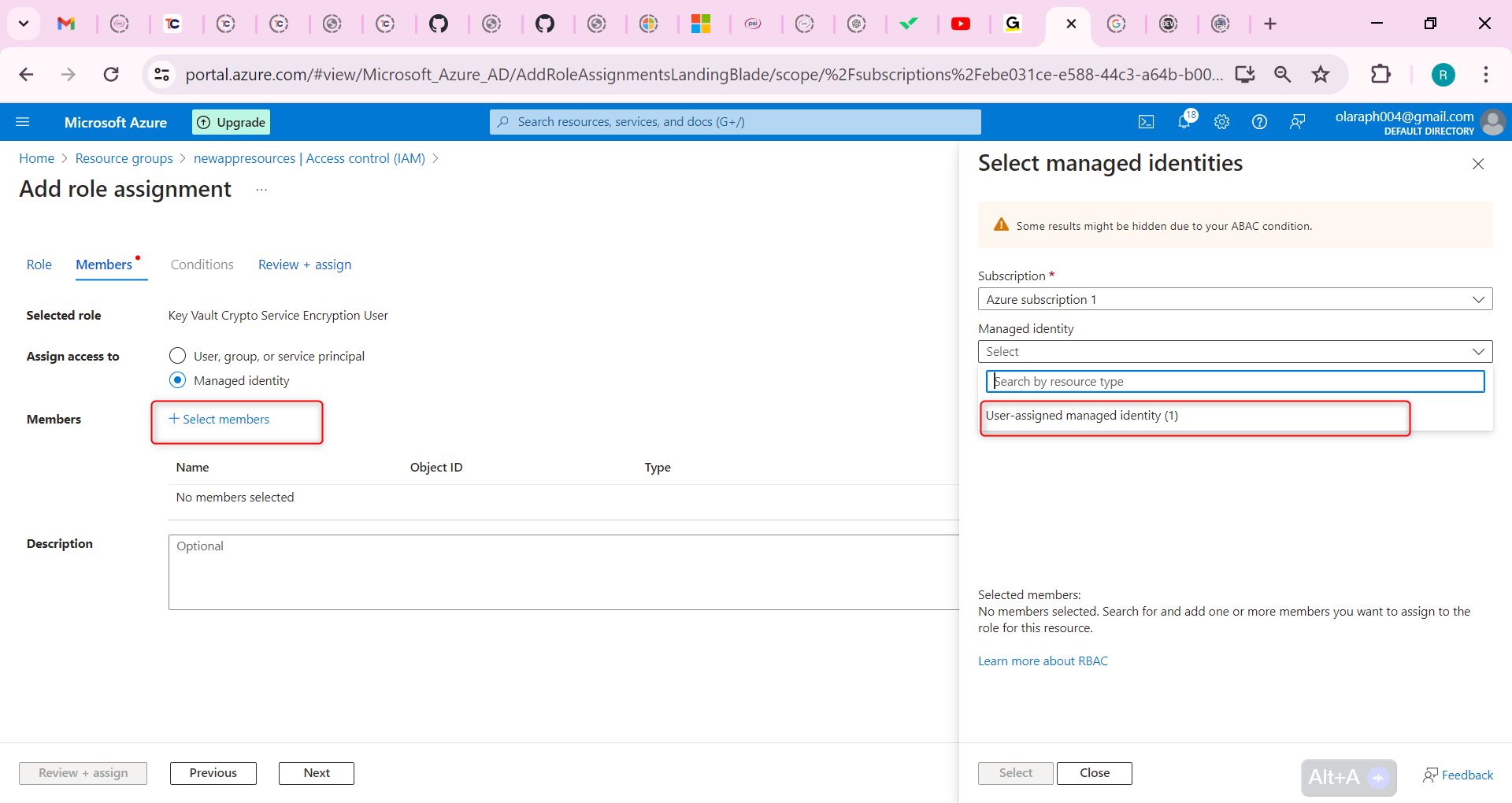
Task: Select the User, group, or service principal radio
Action: [x=177, y=356]
